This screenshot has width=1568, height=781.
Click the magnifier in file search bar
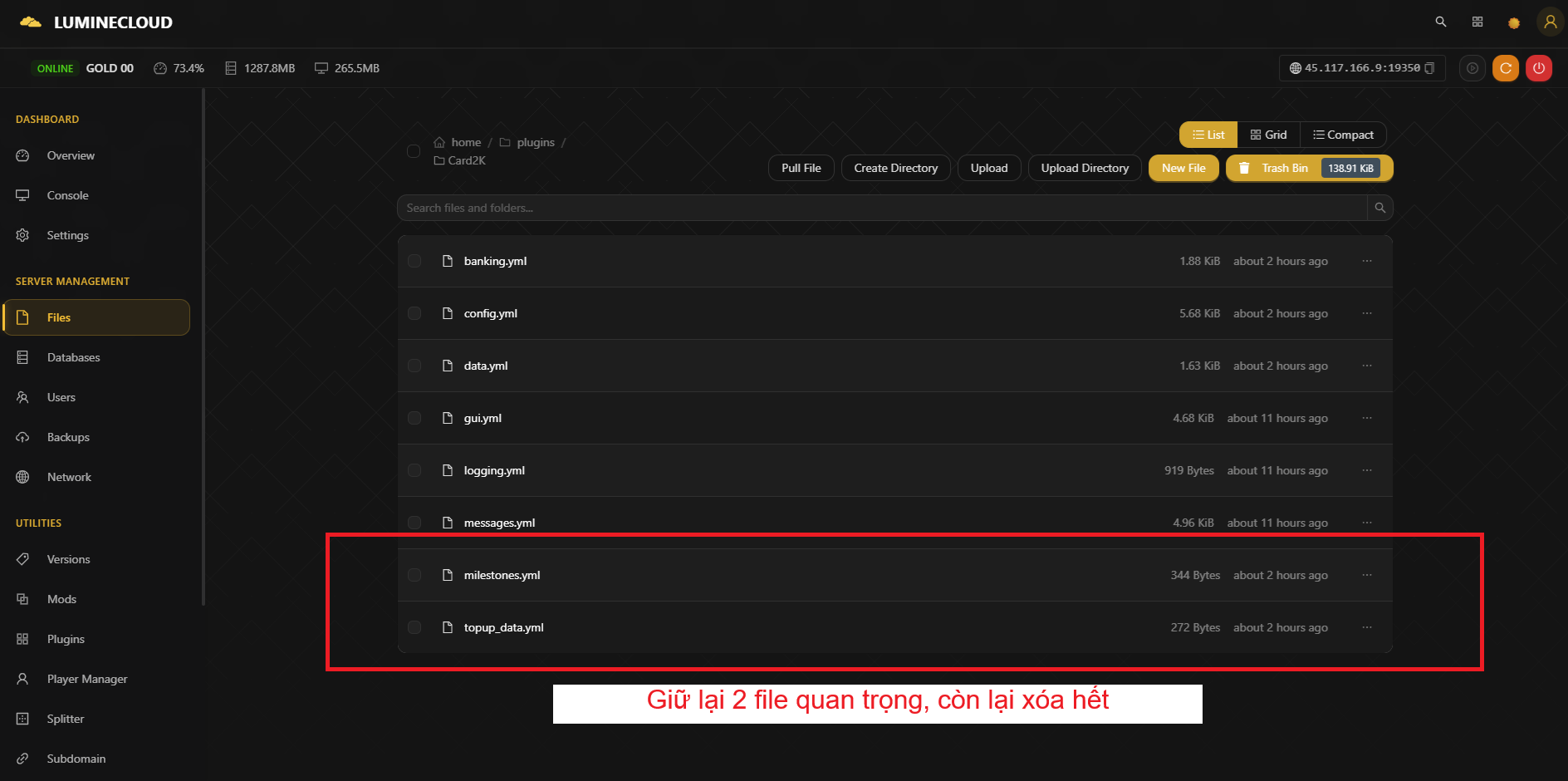[x=1379, y=208]
